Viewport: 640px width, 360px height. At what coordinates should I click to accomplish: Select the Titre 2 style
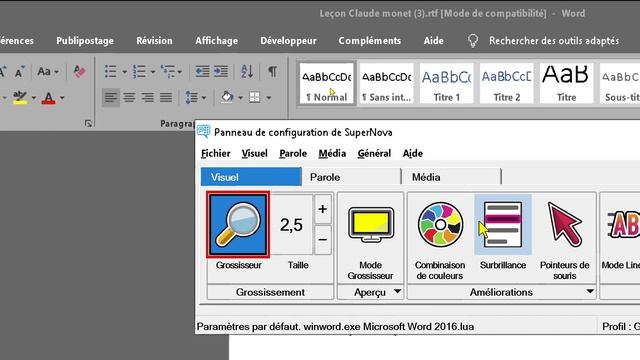point(507,84)
